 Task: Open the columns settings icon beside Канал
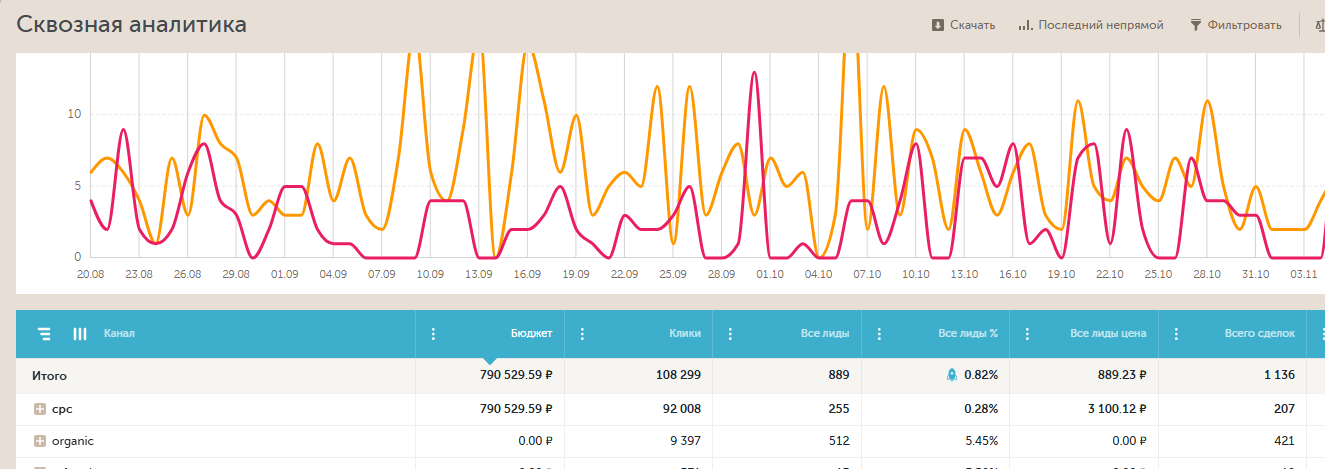[80, 334]
